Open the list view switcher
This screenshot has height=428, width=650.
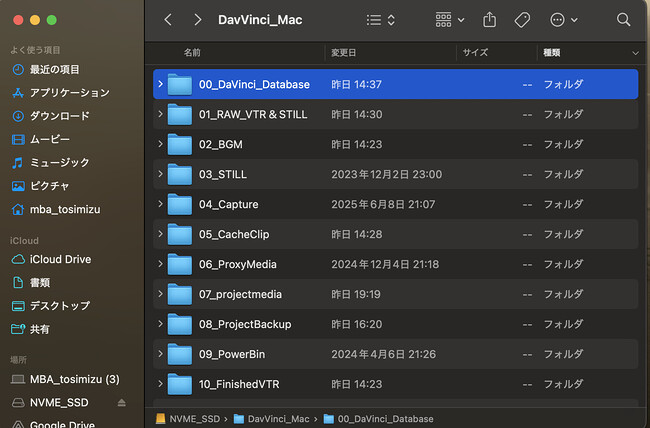pyautogui.click(x=381, y=20)
